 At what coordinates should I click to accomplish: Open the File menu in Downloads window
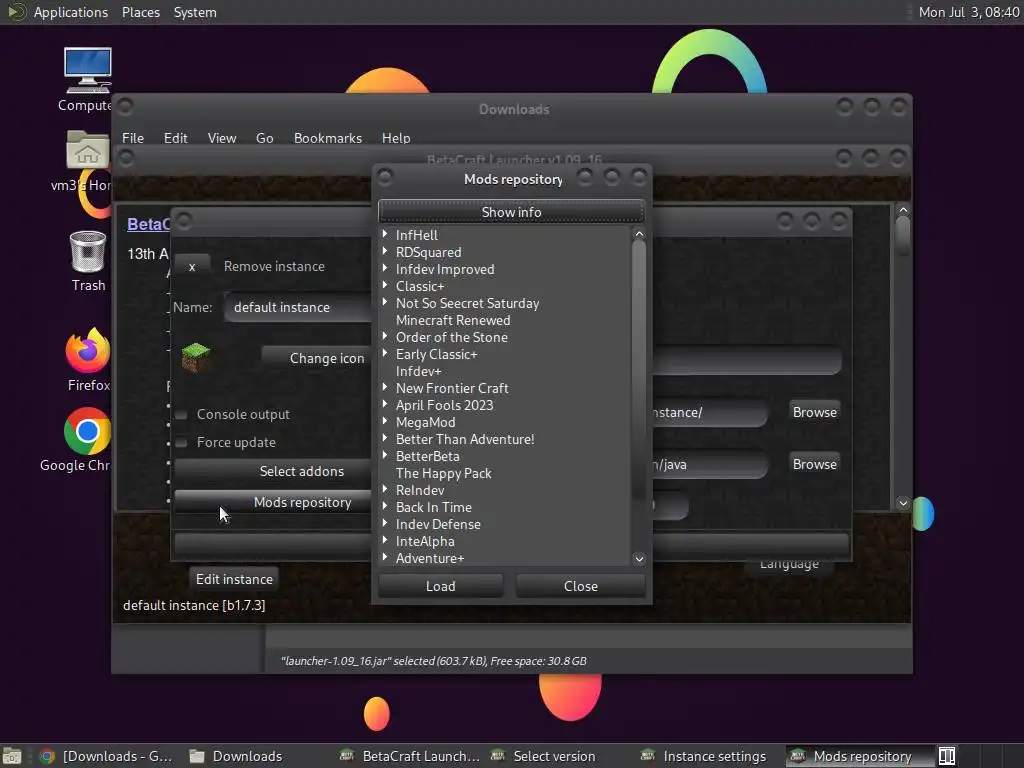(x=133, y=138)
